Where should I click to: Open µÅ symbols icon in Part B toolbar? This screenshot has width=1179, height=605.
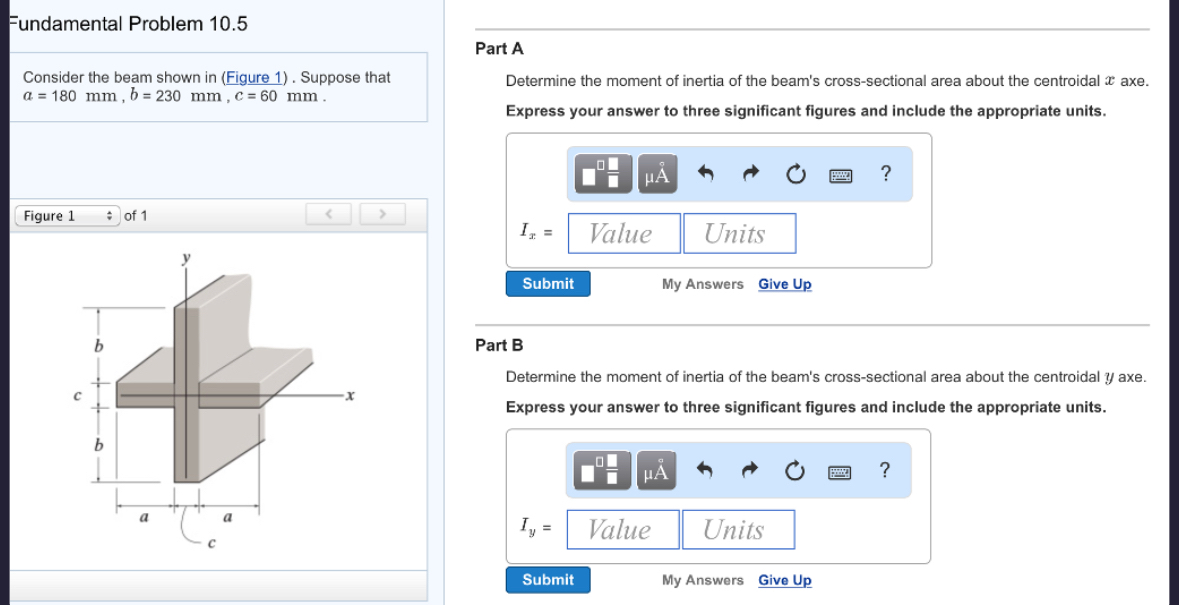pyautogui.click(x=656, y=470)
